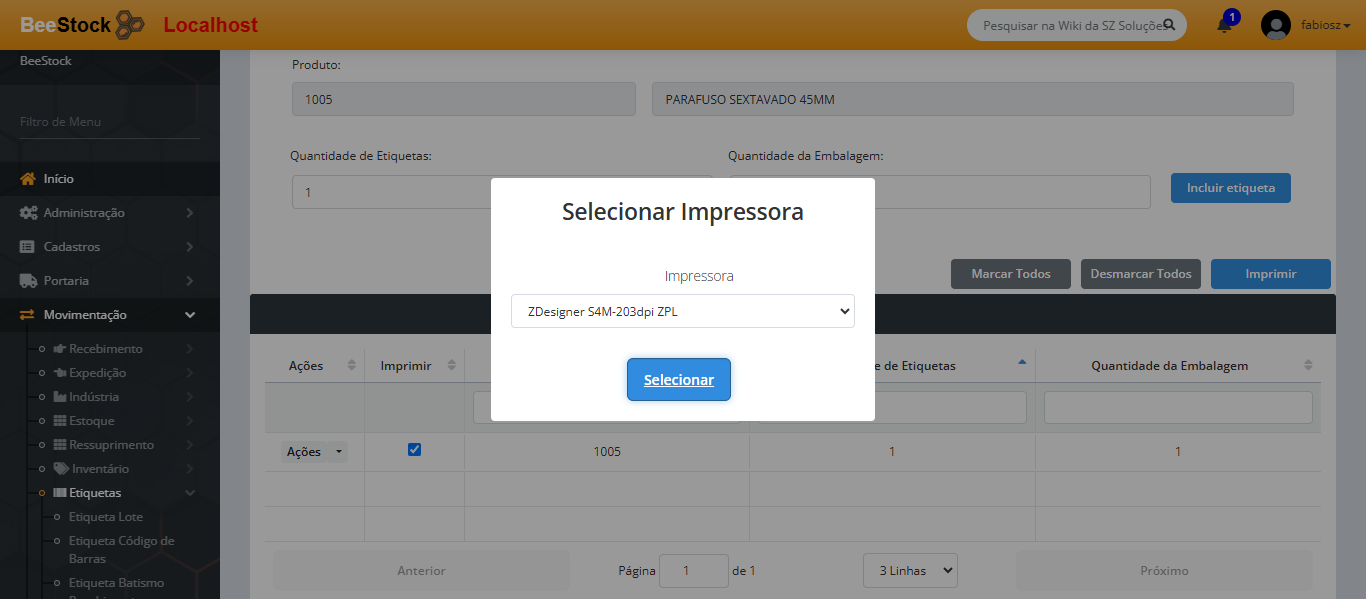Open Etiqueta Lote menu item
Screen dimensions: 1366x599
105,517
